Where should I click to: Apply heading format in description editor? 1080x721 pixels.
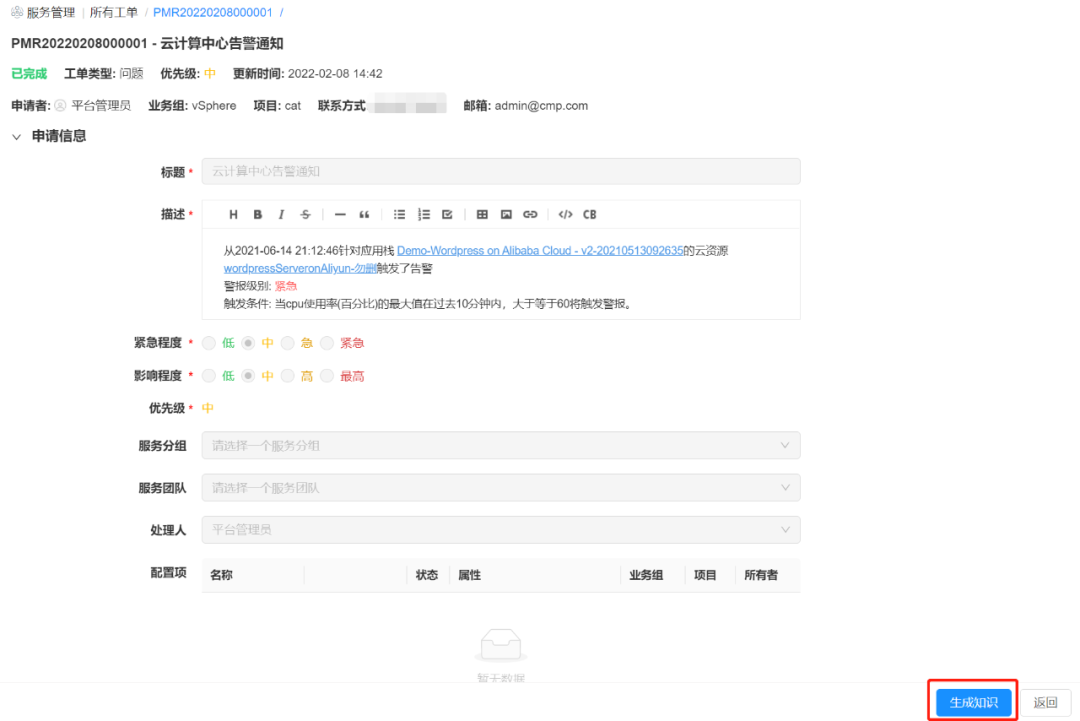[233, 214]
